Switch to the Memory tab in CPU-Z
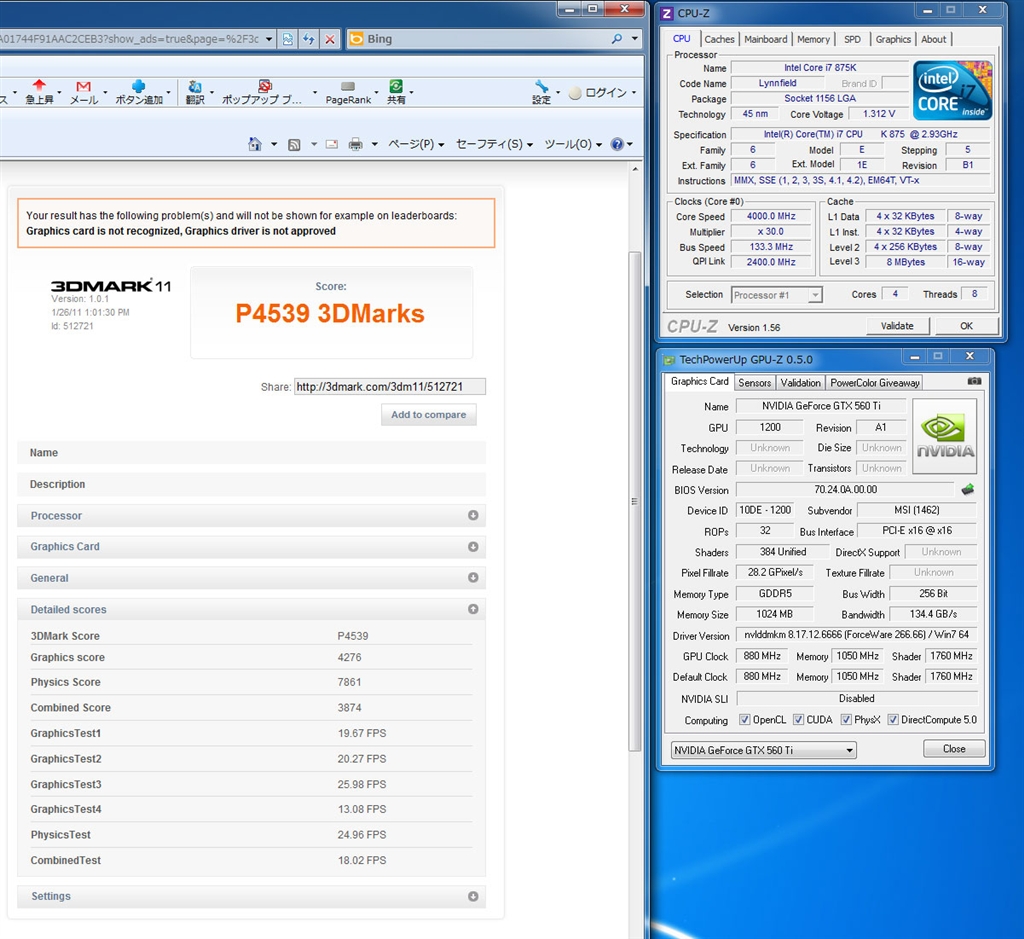The image size is (1024, 939). pos(813,39)
